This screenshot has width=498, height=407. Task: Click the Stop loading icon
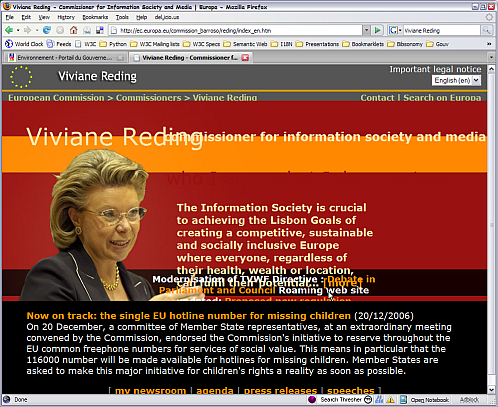pos(60,30)
